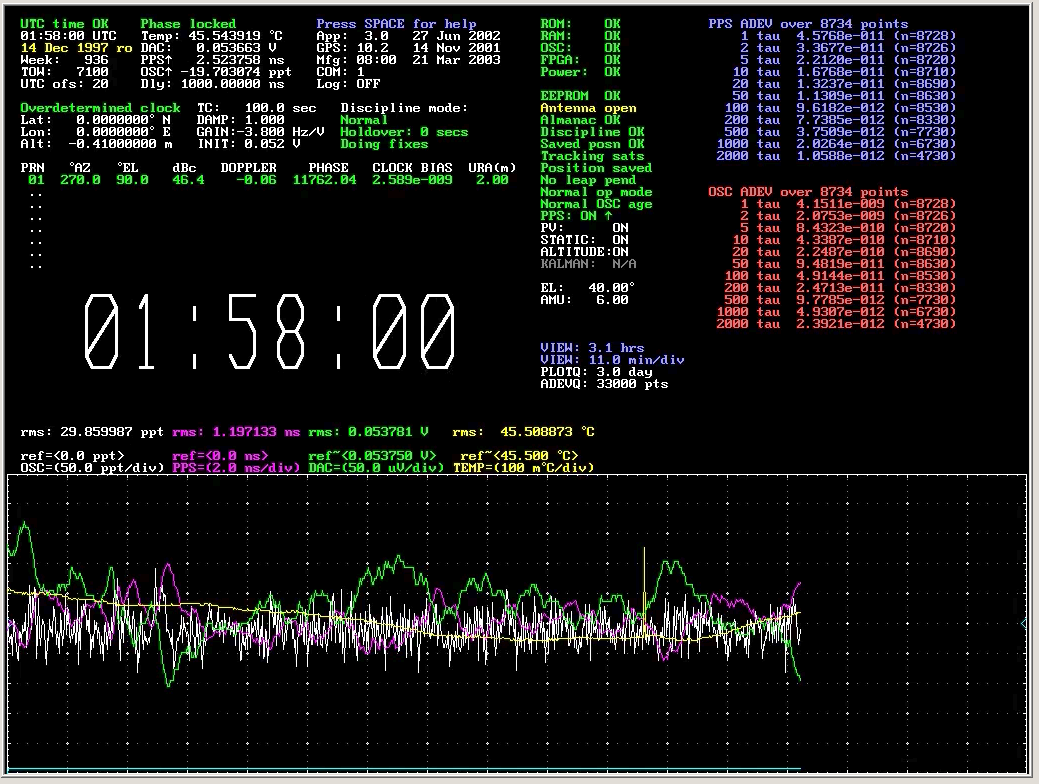The width and height of the screenshot is (1039, 784).
Task: Select the 'Temp: 45.543919 °C' reading
Action: 211,36
